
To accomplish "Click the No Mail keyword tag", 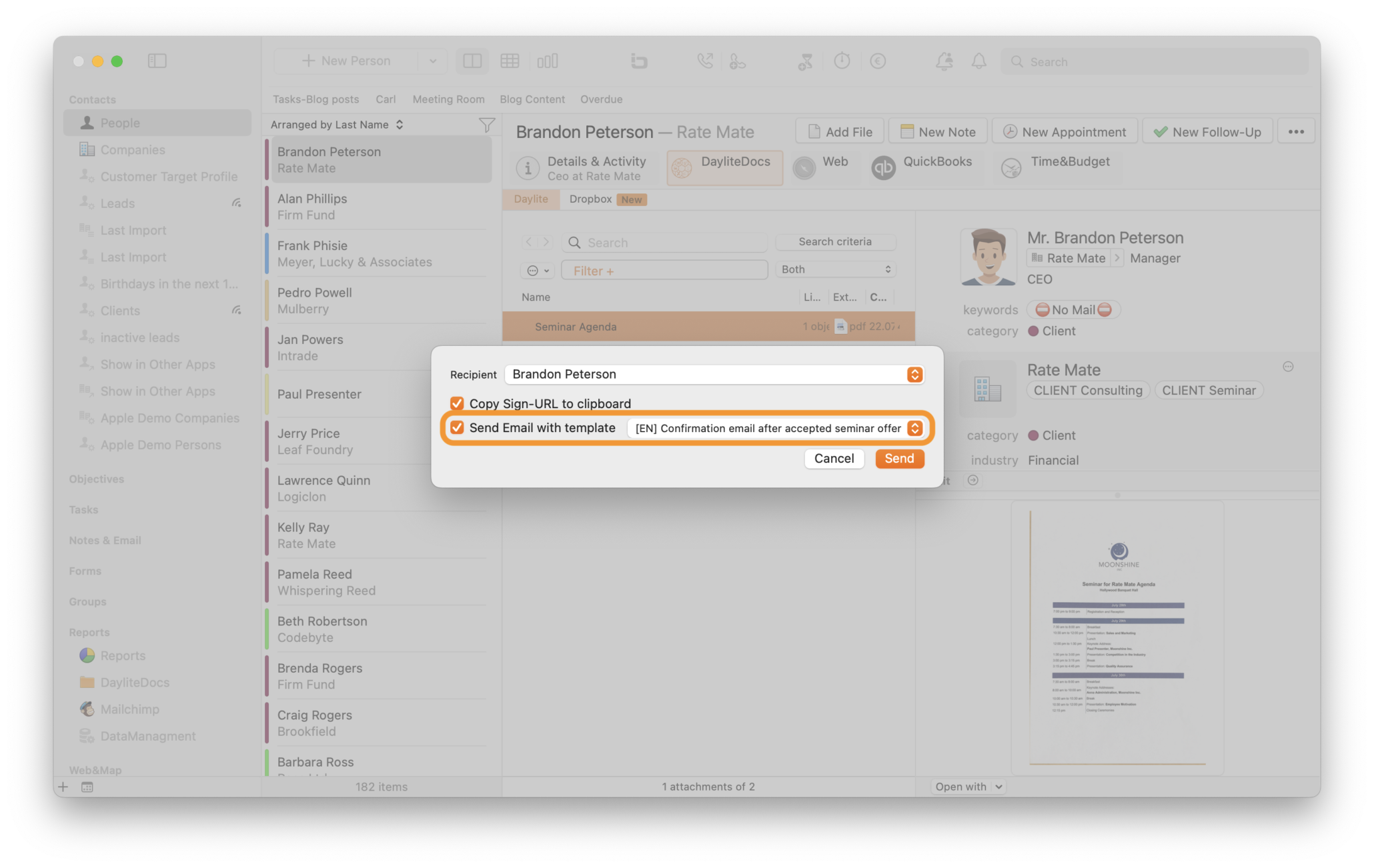I will [x=1073, y=310].
